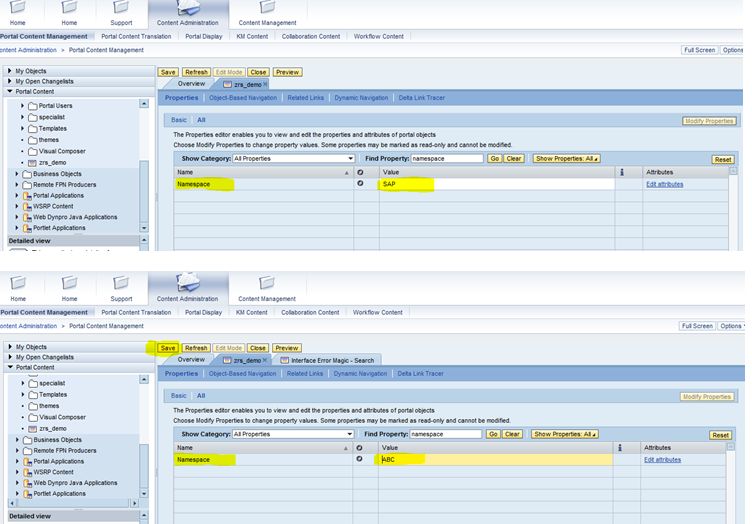Click info column icon in upper table

(622, 172)
